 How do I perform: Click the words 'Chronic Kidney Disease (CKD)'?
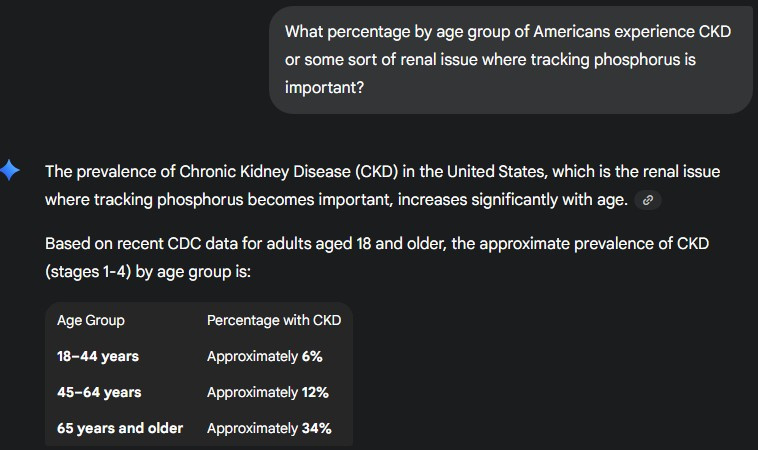coord(265,172)
